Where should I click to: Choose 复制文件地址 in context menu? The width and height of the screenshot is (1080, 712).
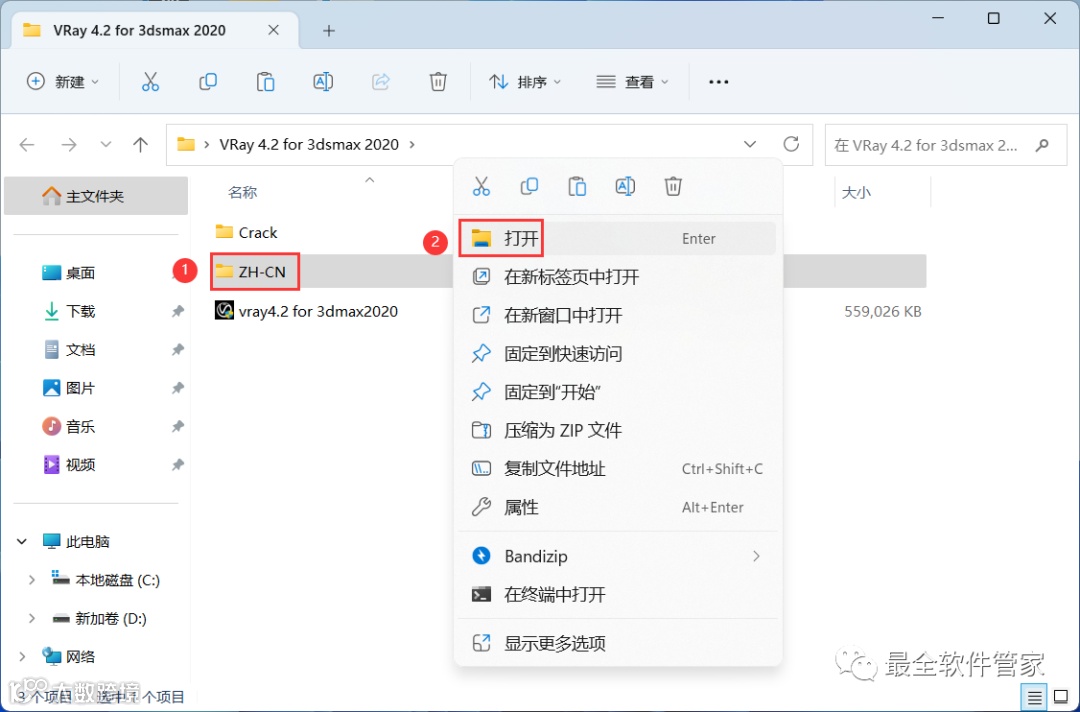coord(618,469)
